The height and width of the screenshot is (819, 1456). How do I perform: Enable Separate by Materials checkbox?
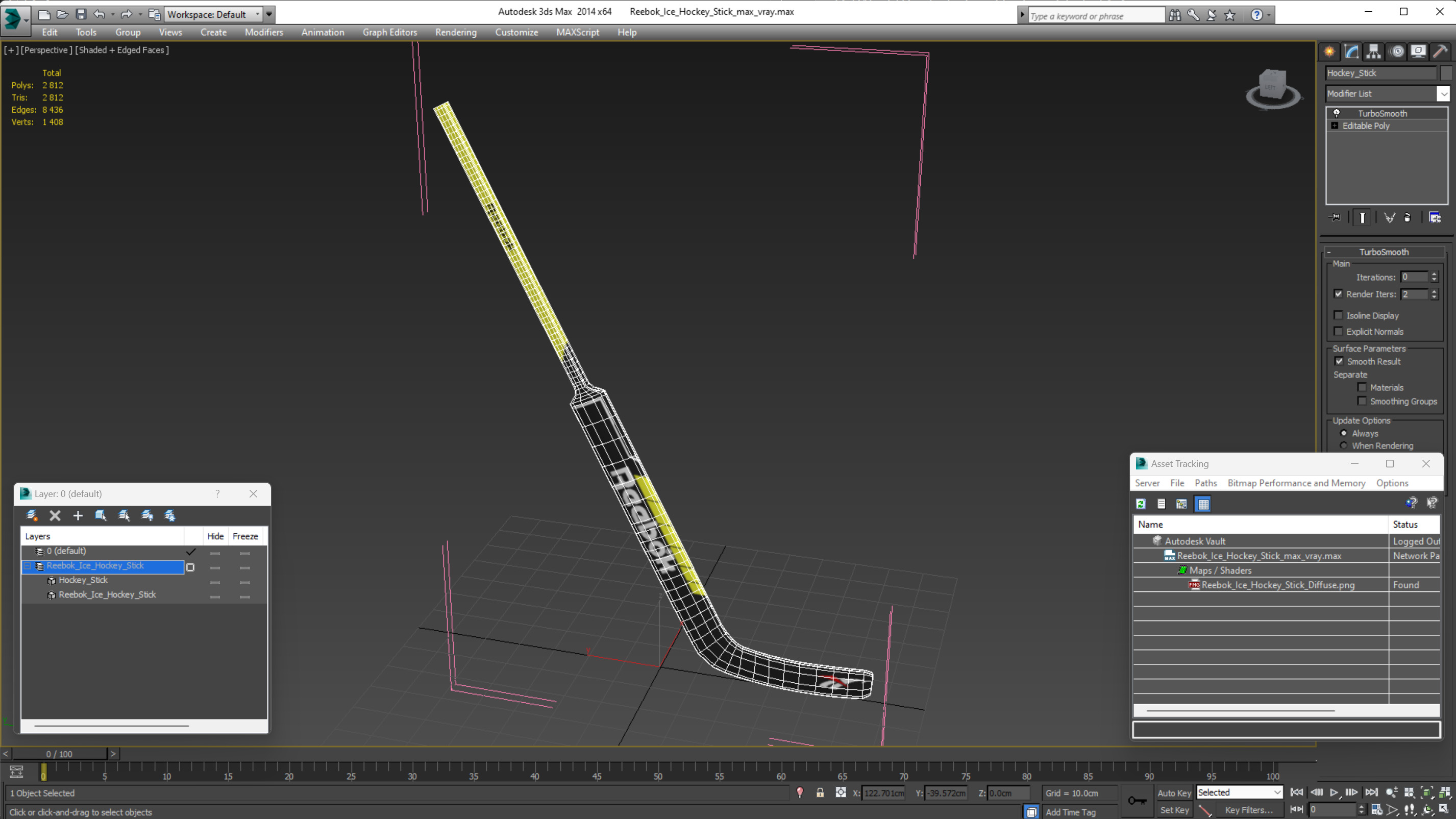point(1362,387)
